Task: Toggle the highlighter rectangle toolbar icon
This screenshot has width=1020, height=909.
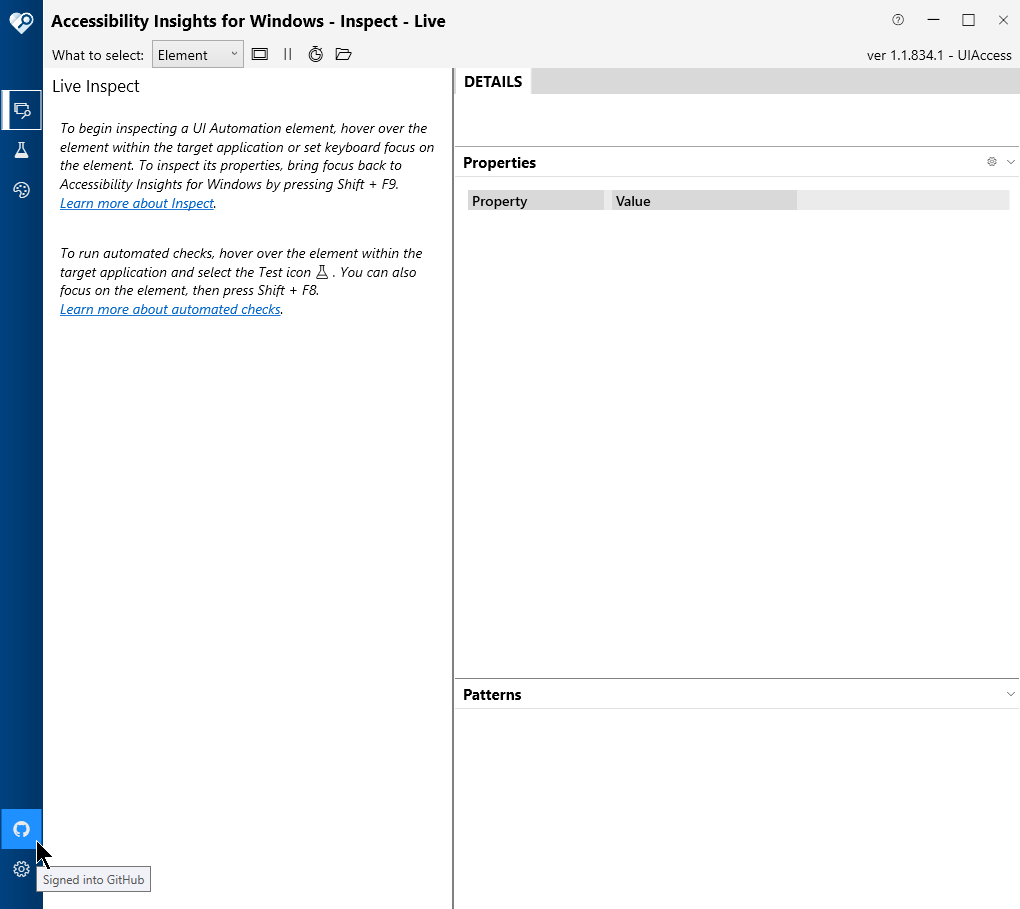Action: pyautogui.click(x=260, y=54)
